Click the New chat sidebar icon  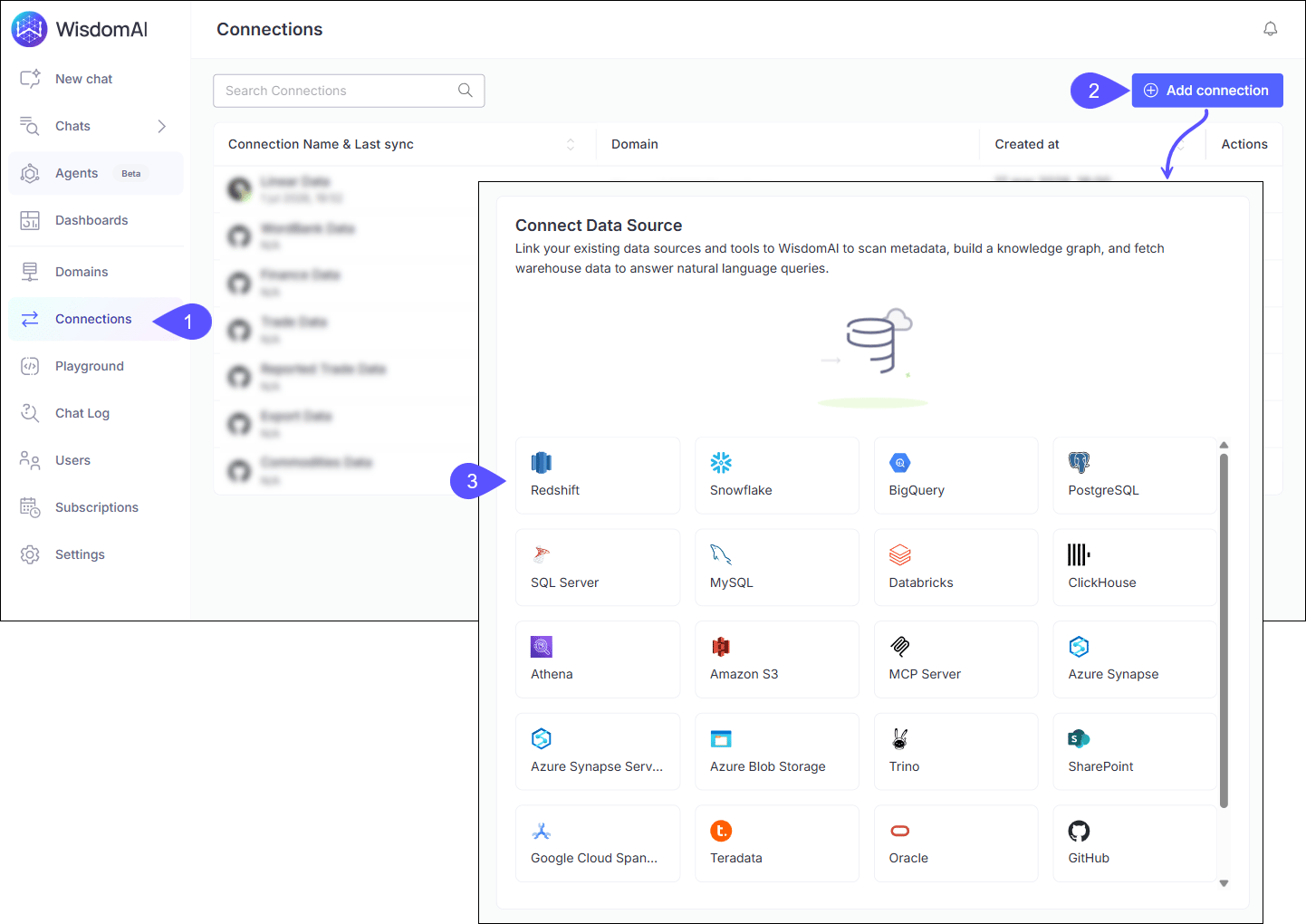pos(30,79)
